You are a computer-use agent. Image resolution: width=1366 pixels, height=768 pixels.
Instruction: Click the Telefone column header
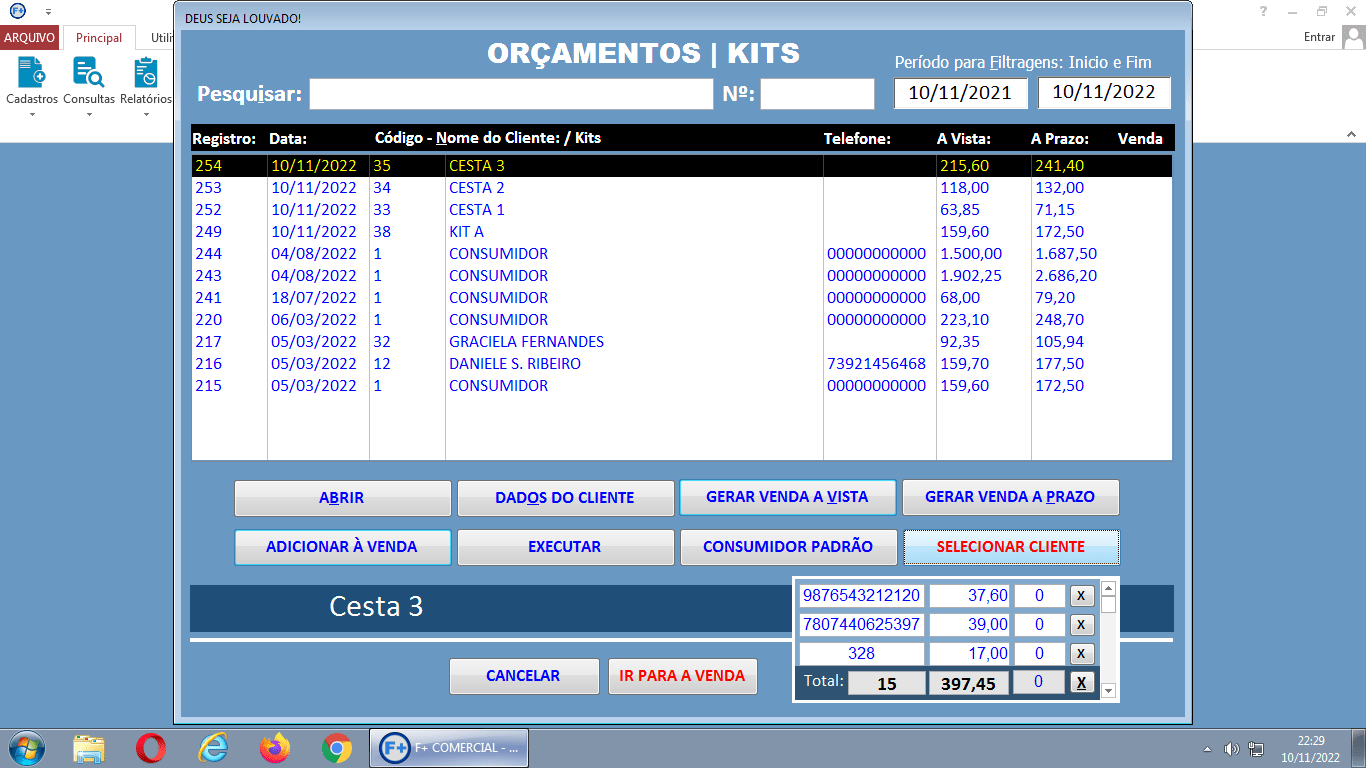(857, 139)
